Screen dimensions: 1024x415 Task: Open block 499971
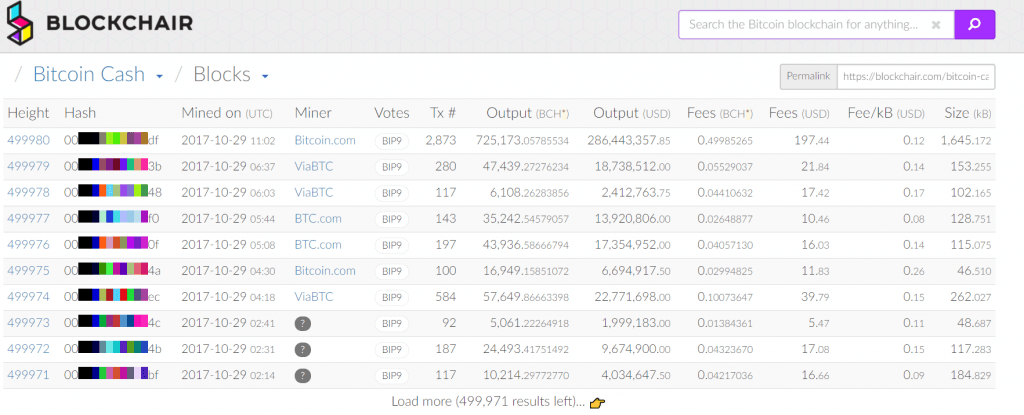[28, 375]
